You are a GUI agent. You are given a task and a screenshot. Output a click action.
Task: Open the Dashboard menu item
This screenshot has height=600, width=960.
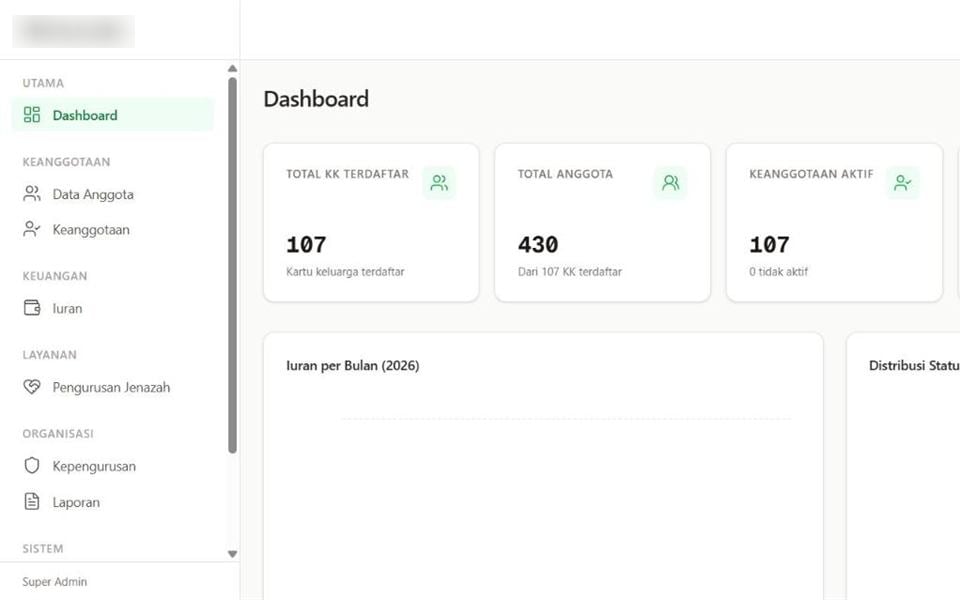coord(113,114)
